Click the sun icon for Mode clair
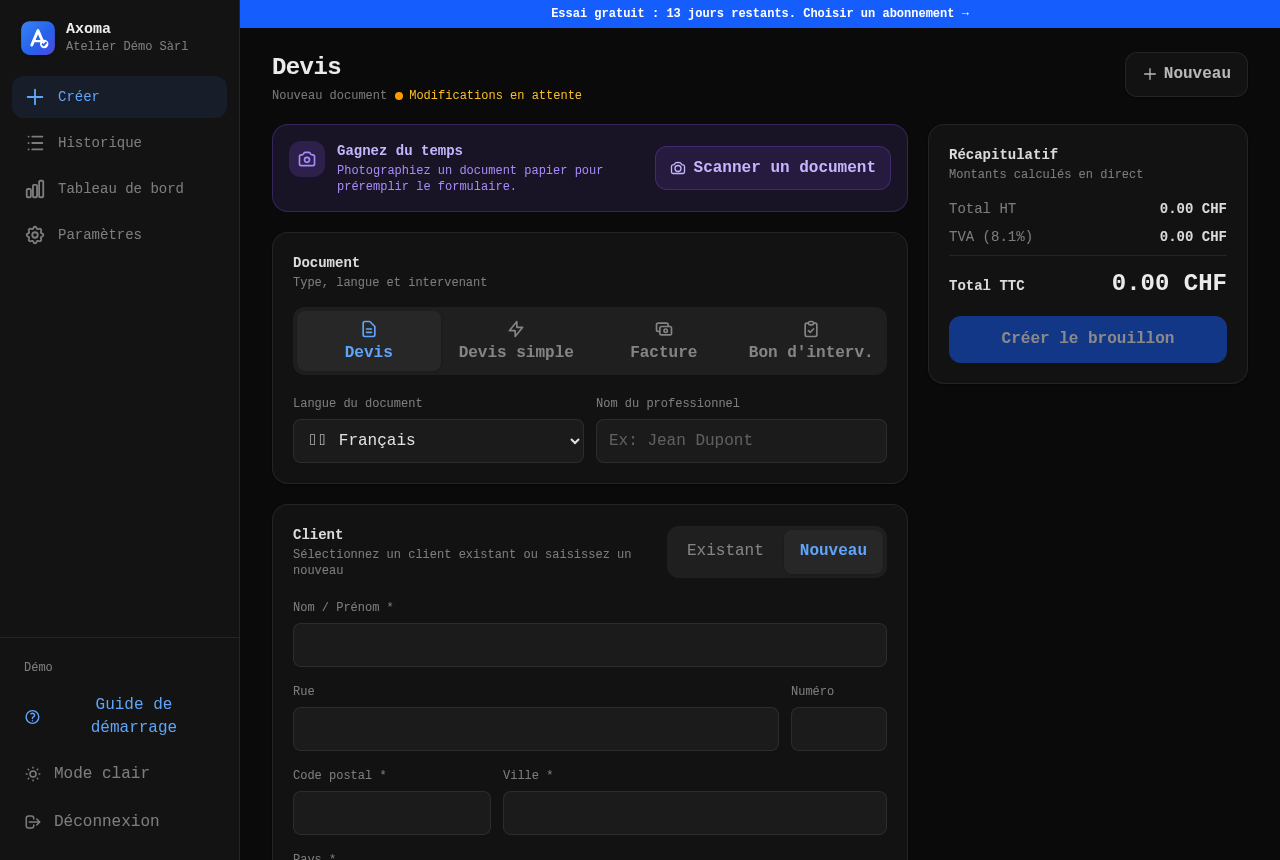Screen dimensions: 1280x860 pyautogui.click(x=32, y=774)
